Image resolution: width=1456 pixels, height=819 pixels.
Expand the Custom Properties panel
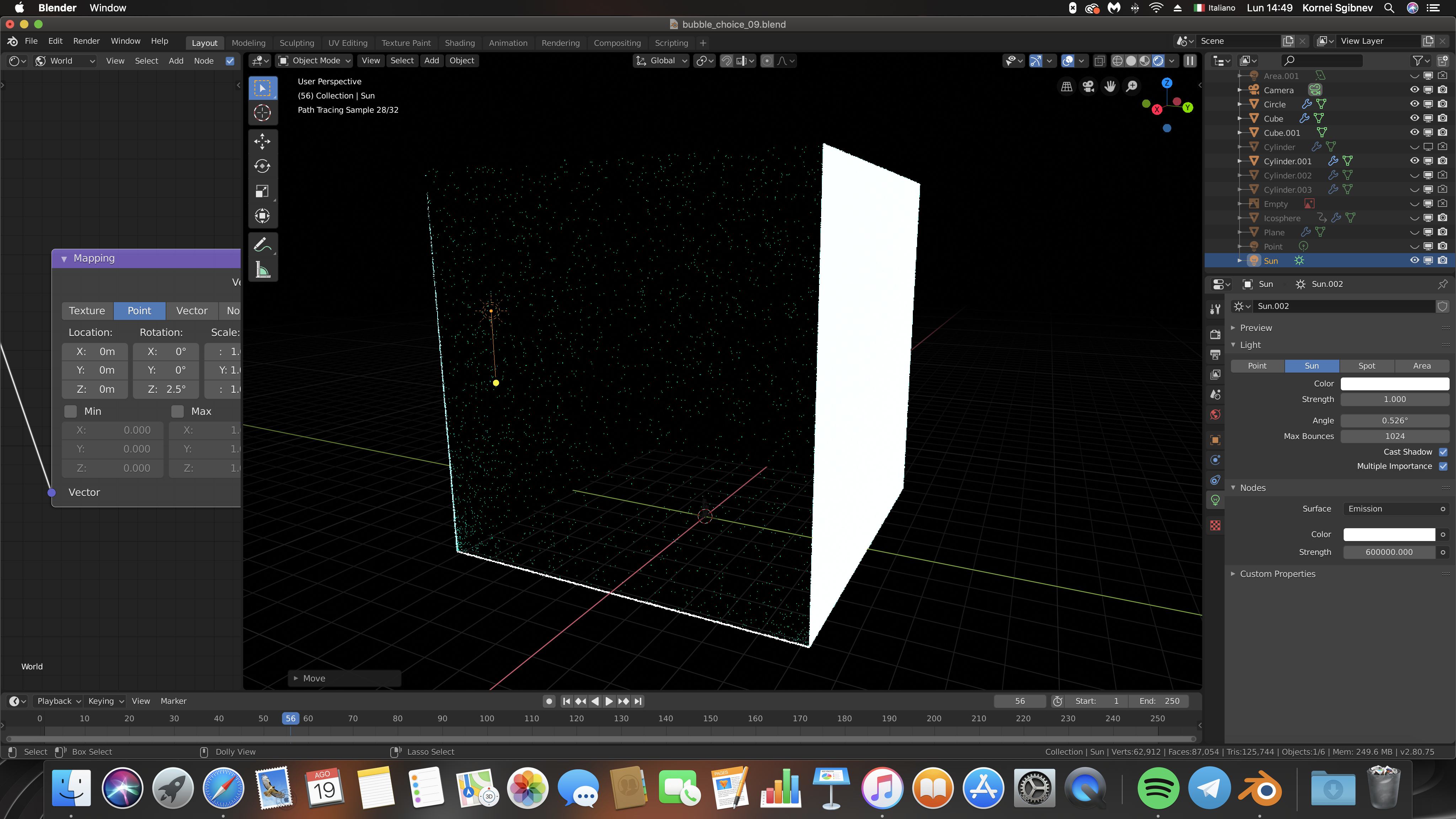click(1278, 574)
